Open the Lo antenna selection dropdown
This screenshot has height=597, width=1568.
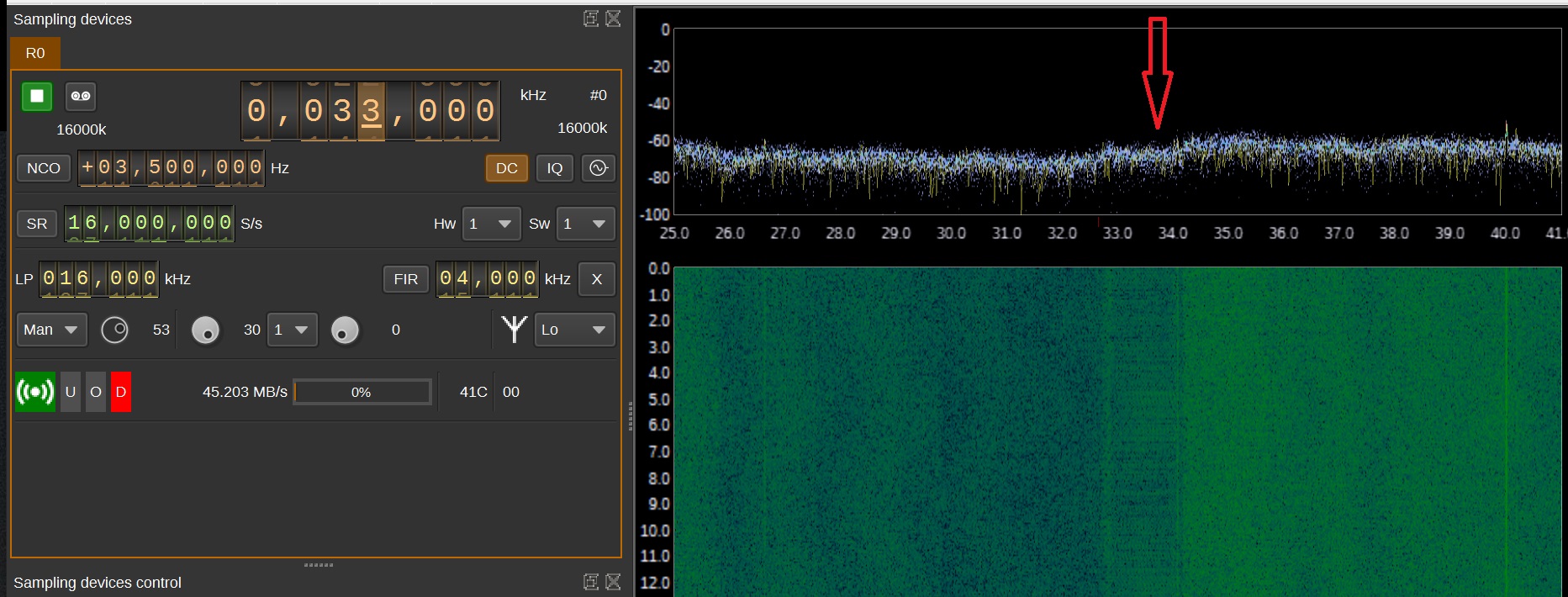pyautogui.click(x=575, y=330)
